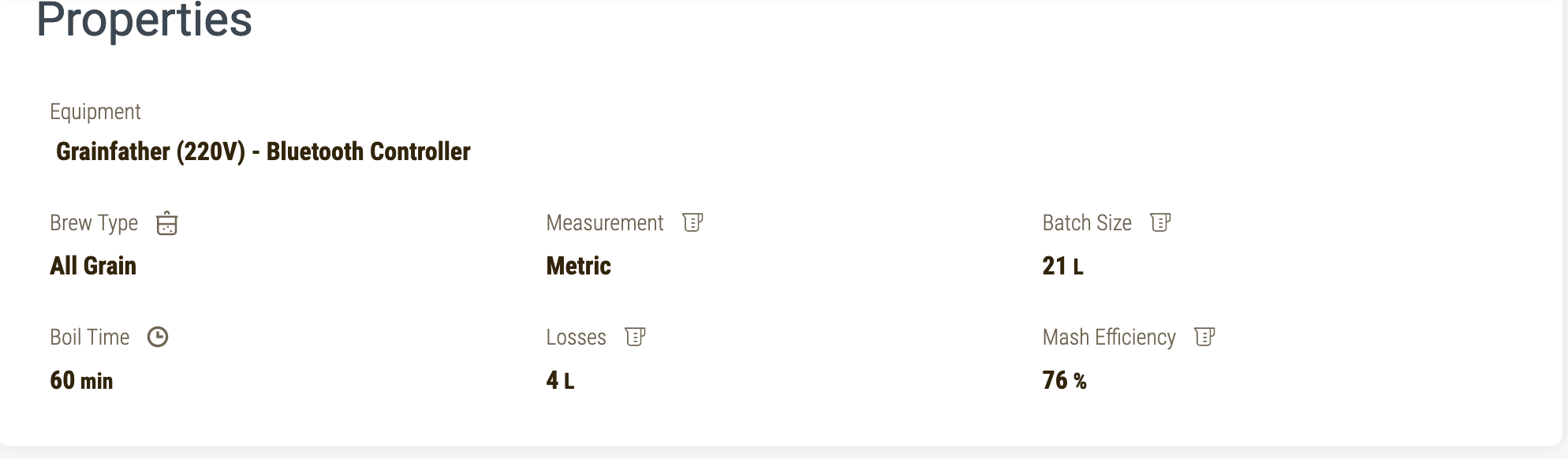Click the Properties heading
This screenshot has width=1568, height=459.
click(144, 21)
